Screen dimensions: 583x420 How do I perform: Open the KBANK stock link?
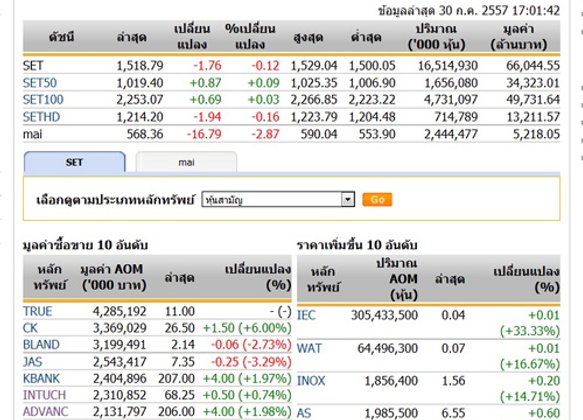[x=41, y=378]
